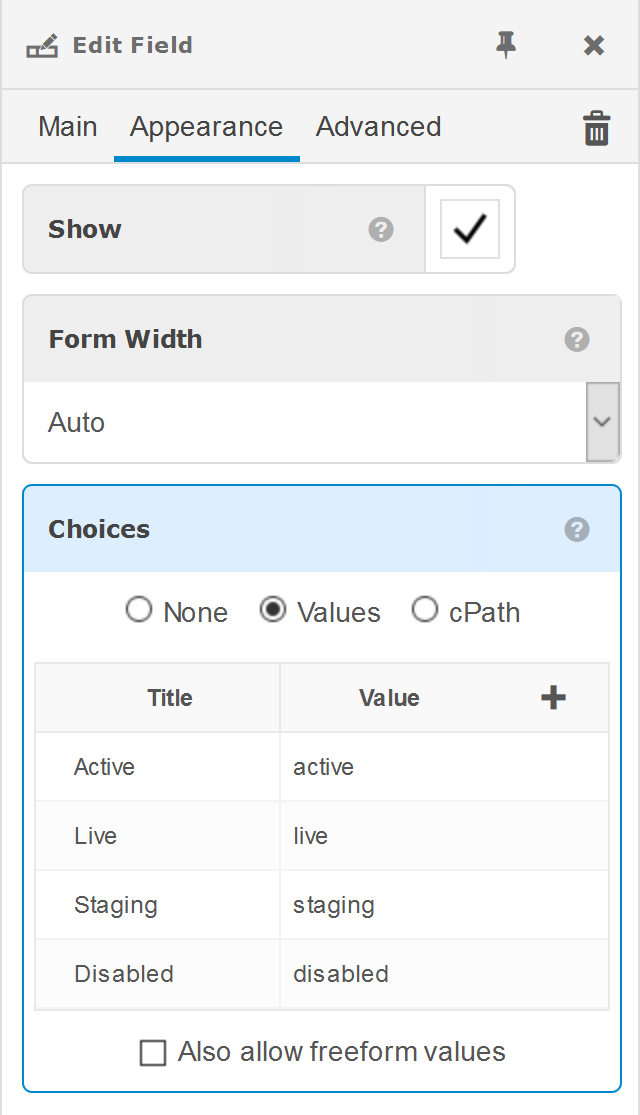
Task: Choose the Values radio option
Action: [272, 610]
